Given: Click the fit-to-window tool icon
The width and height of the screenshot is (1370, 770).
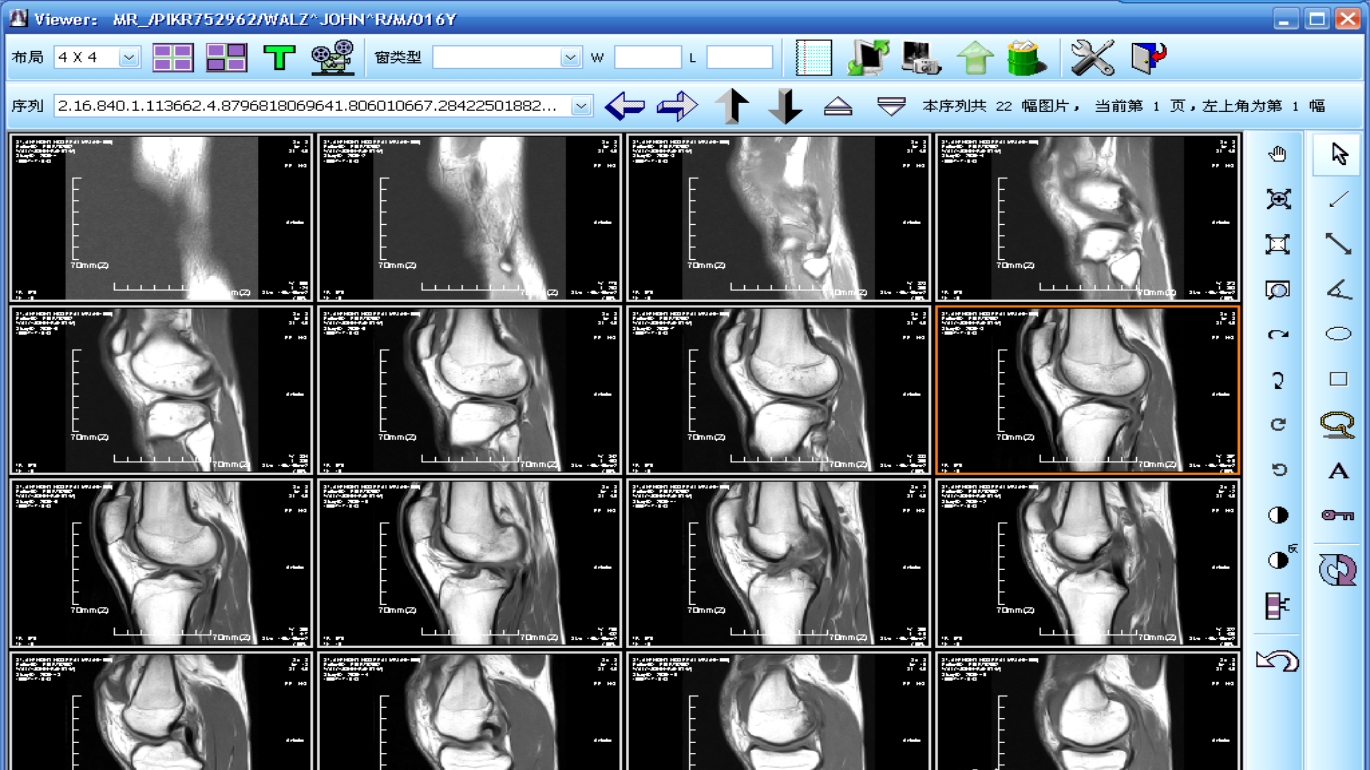Looking at the screenshot, I should [x=1277, y=244].
